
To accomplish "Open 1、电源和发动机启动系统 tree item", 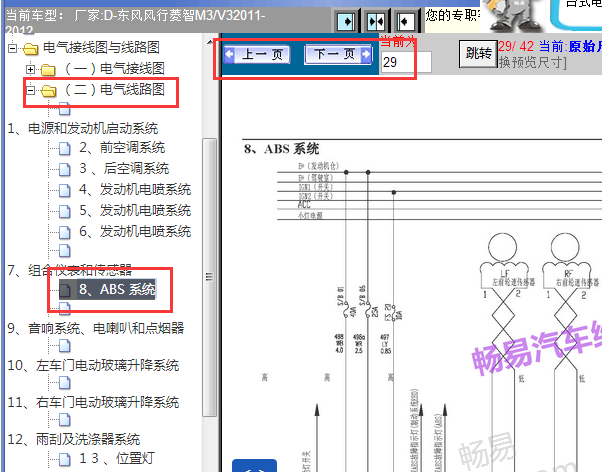I will click(83, 128).
